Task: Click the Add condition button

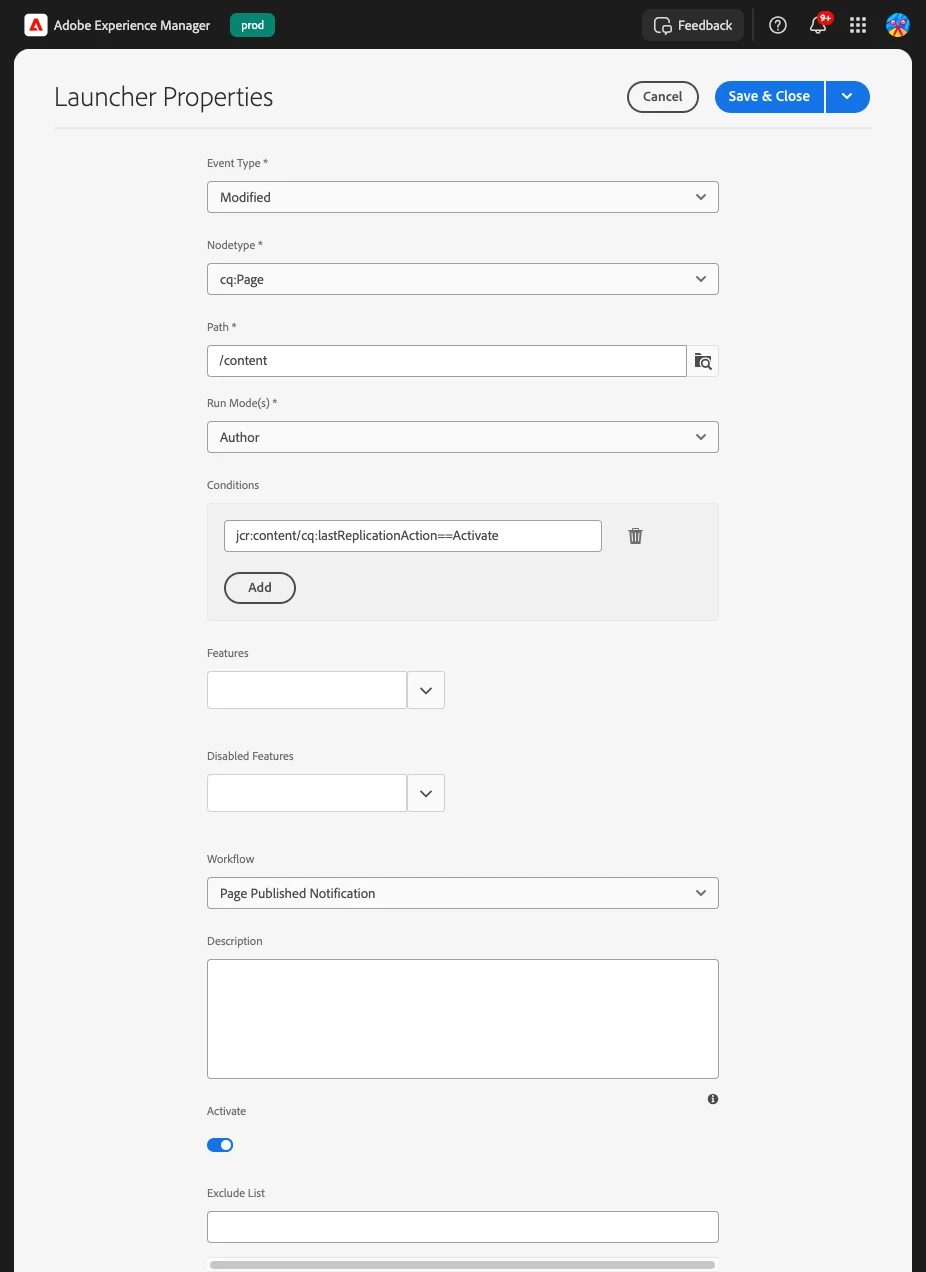Action: (x=260, y=588)
